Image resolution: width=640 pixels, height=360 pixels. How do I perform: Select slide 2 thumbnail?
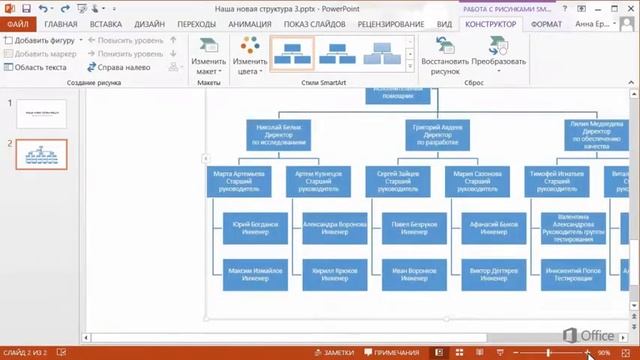[x=41, y=155]
